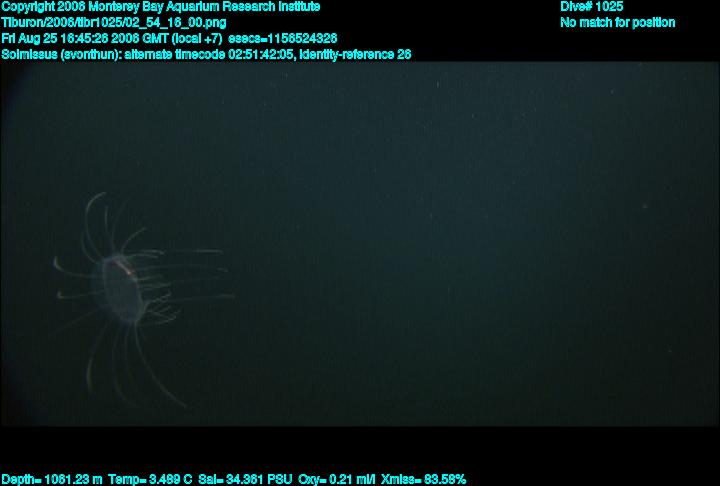Image resolution: width=720 pixels, height=486 pixels.
Task: Select the alternate timecode 02:51:42:05
Action: pyautogui.click(x=209, y=55)
